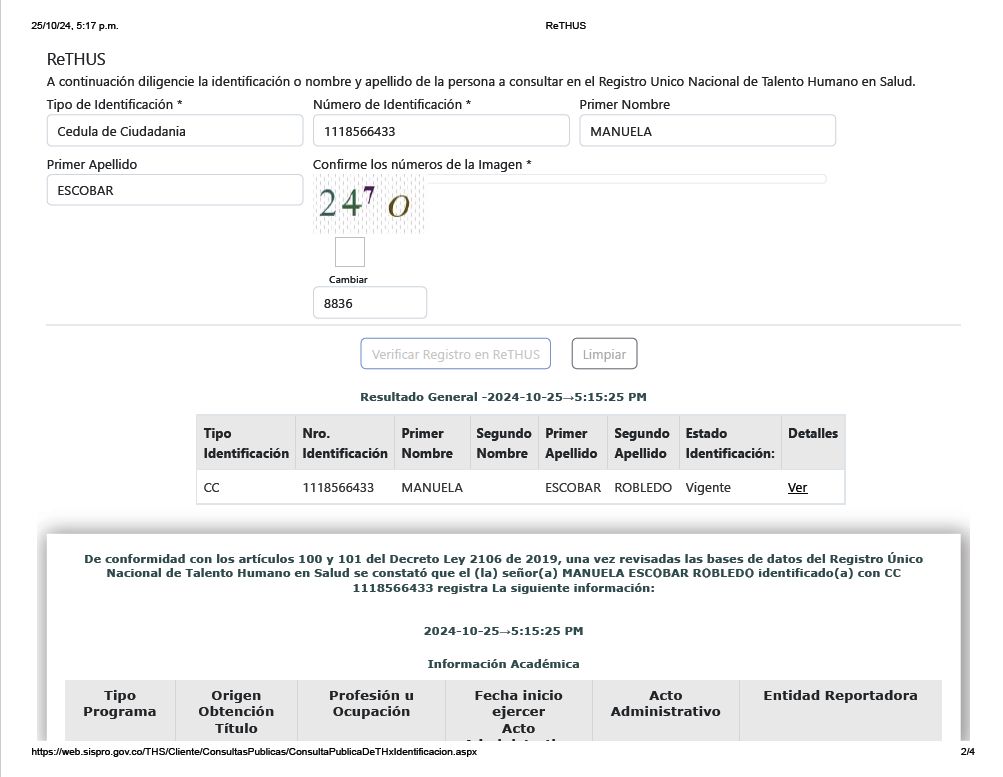Click the Estado Identificación column header
Screen dimensions: 1003x777
[x=729, y=443]
